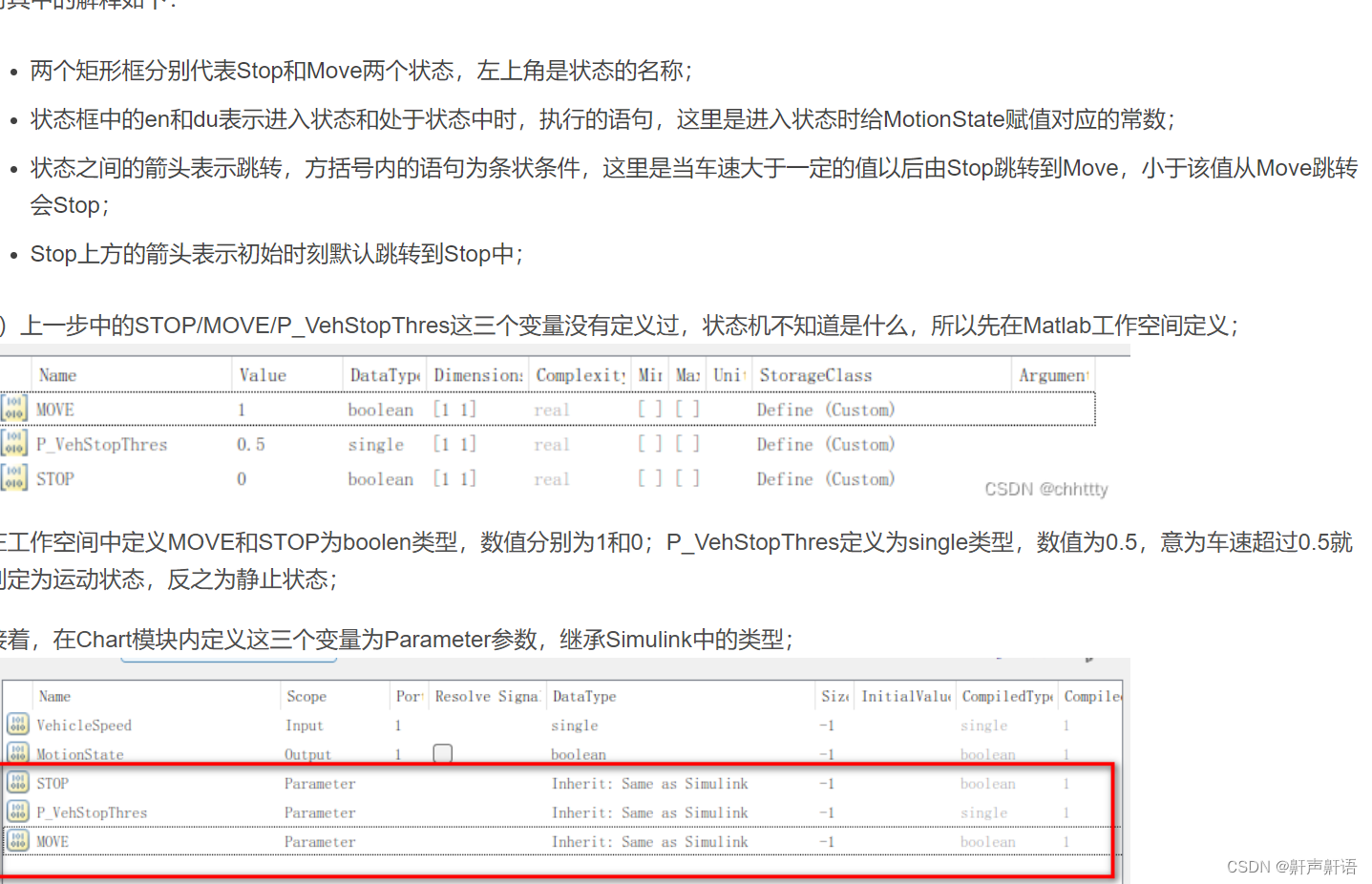Select MotionState row name in chart table
The height and width of the screenshot is (884, 1372).
pos(80,754)
